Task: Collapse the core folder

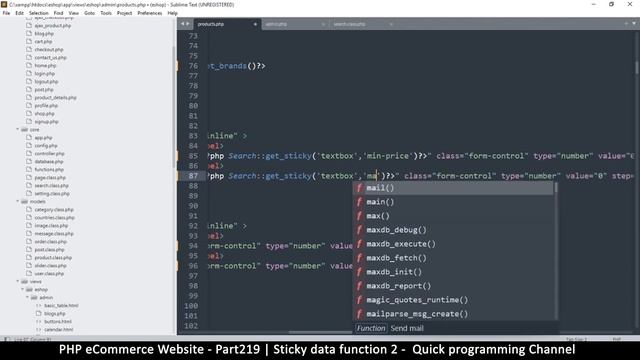Action: (18, 129)
